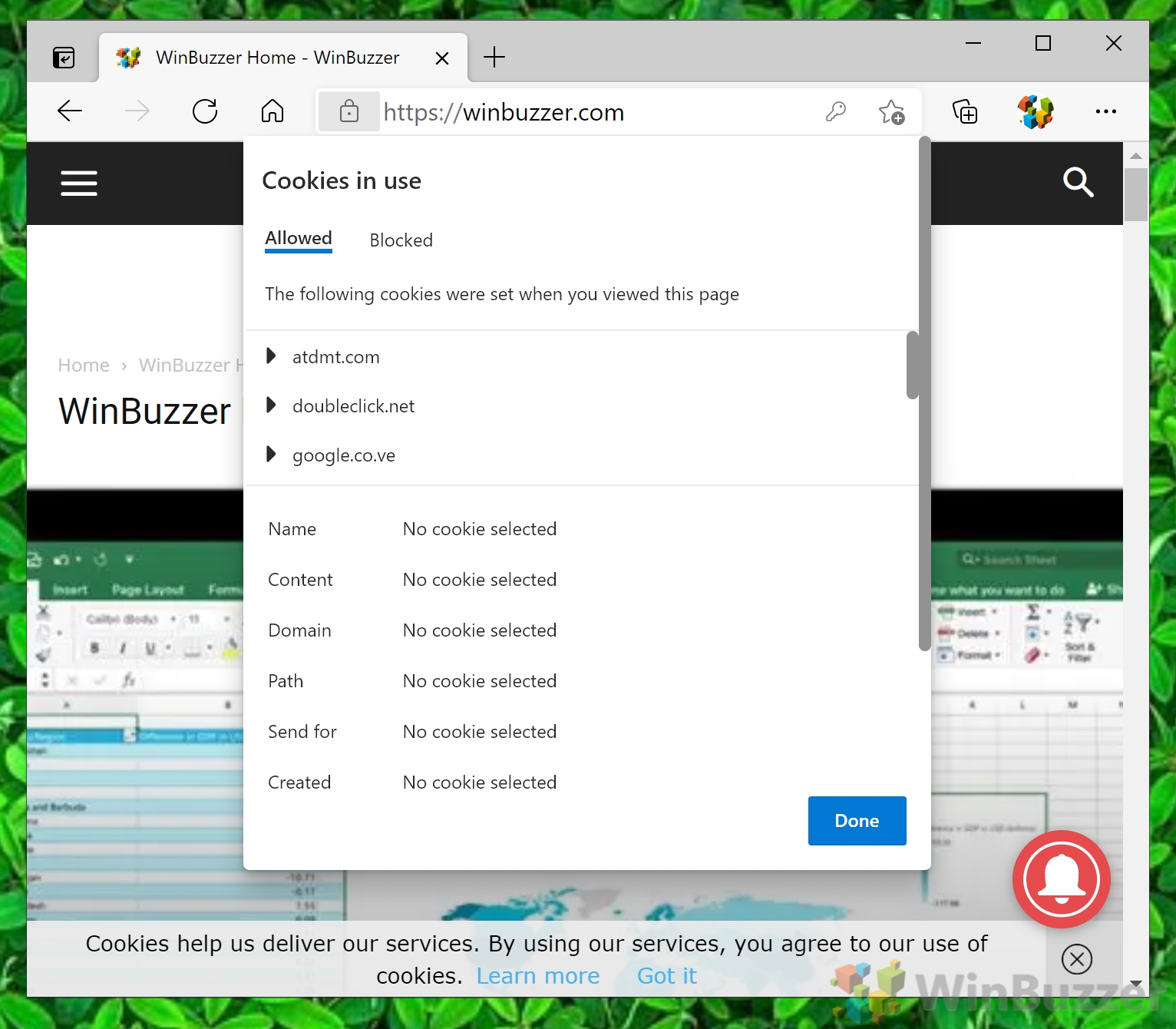Click the red notification bell
The width and height of the screenshot is (1176, 1029).
coord(1062,879)
